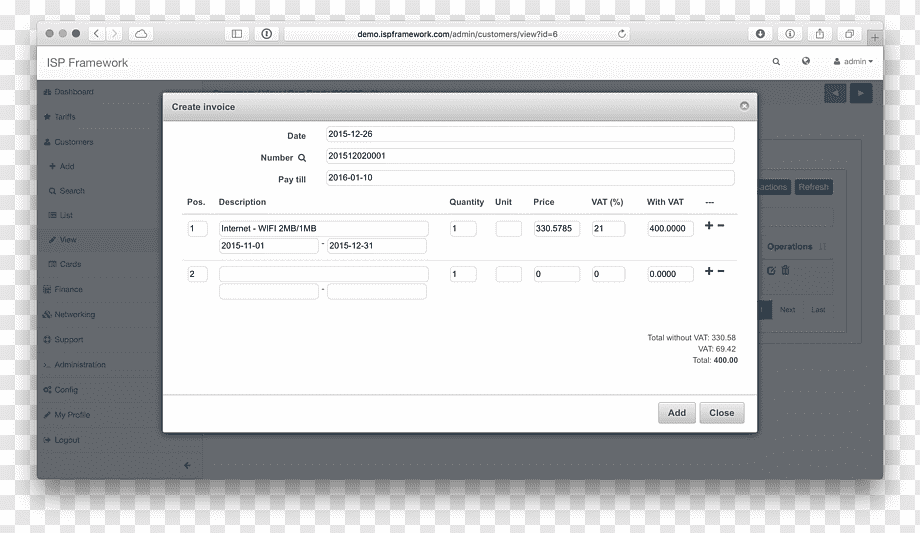
Task: Click the edit icon under Operations
Action: click(x=771, y=271)
